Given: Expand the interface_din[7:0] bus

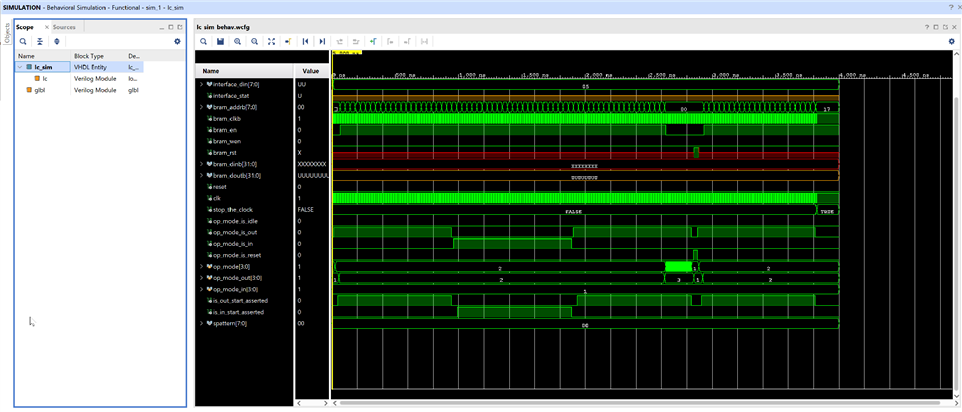Looking at the screenshot, I should pos(201,85).
